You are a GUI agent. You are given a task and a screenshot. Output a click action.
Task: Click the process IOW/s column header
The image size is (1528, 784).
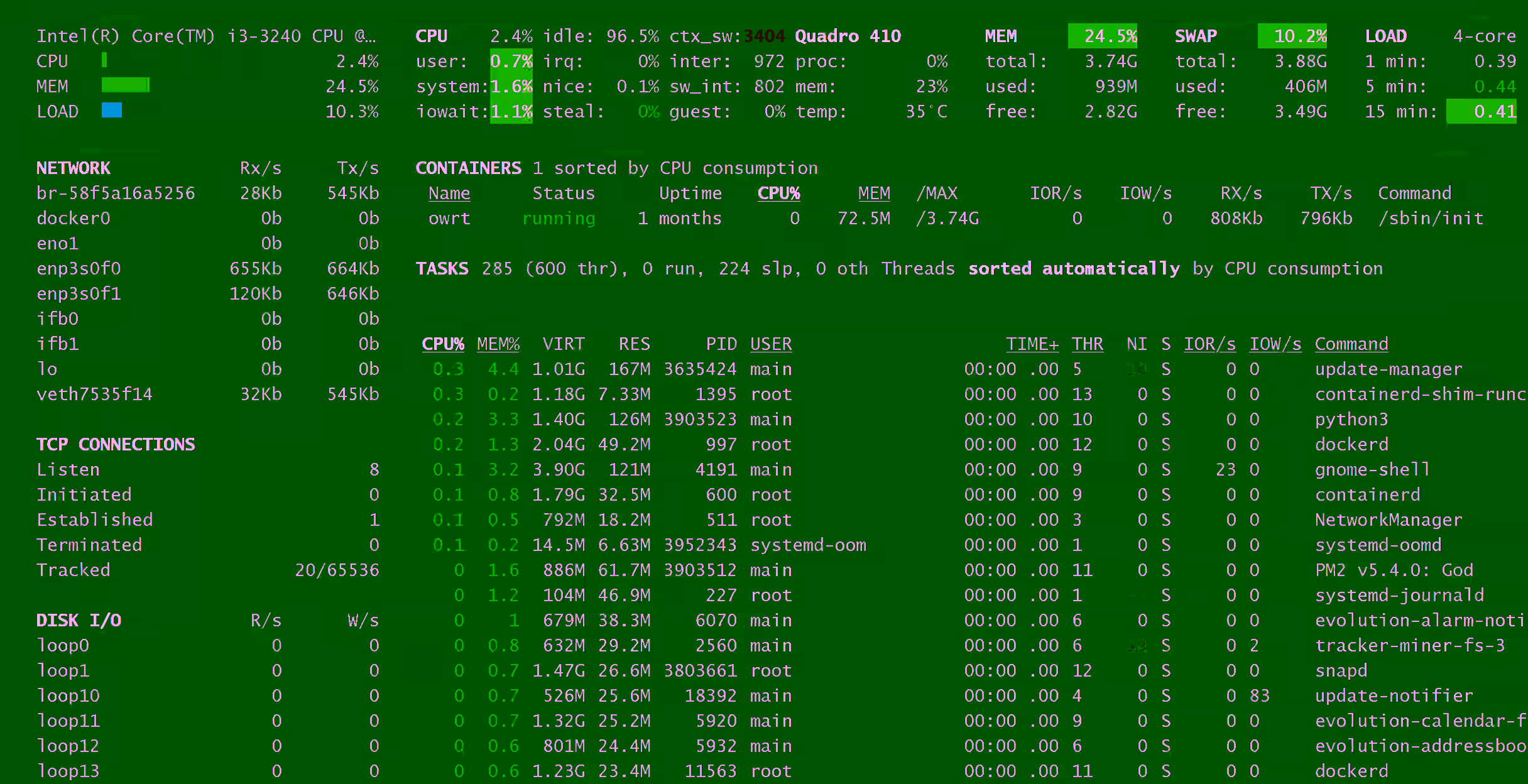[1275, 344]
